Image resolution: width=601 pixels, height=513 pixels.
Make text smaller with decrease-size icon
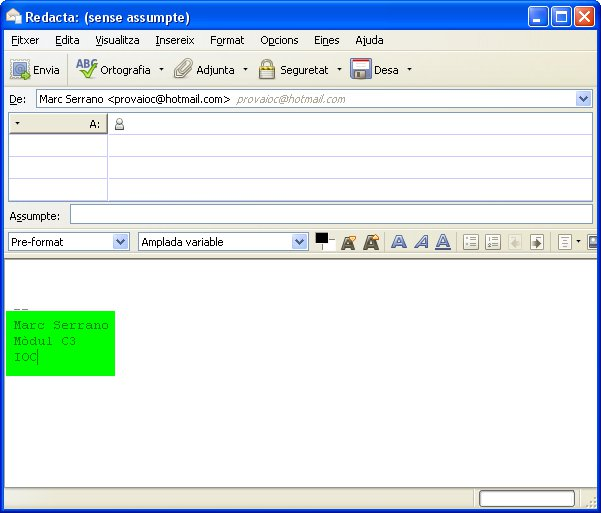(x=349, y=242)
